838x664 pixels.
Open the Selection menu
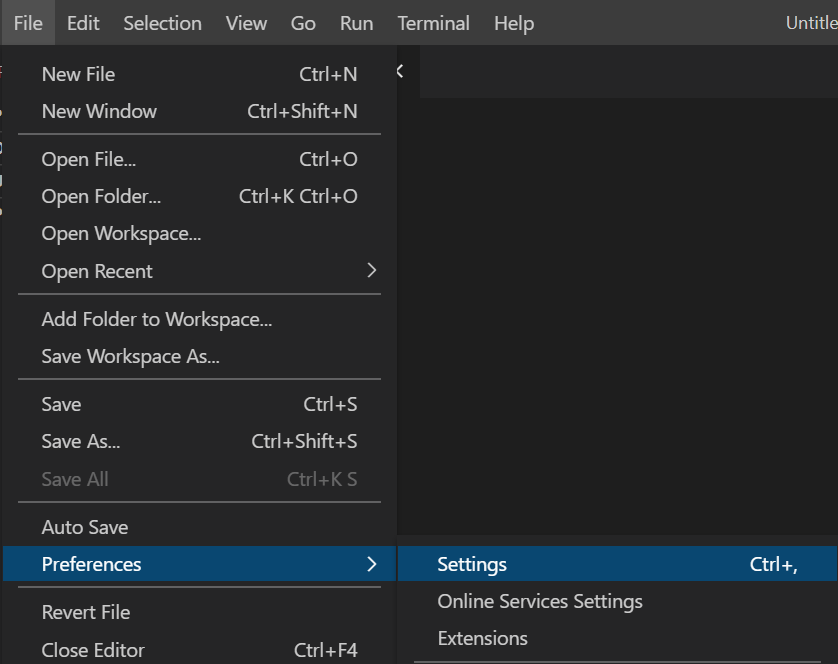click(x=162, y=23)
